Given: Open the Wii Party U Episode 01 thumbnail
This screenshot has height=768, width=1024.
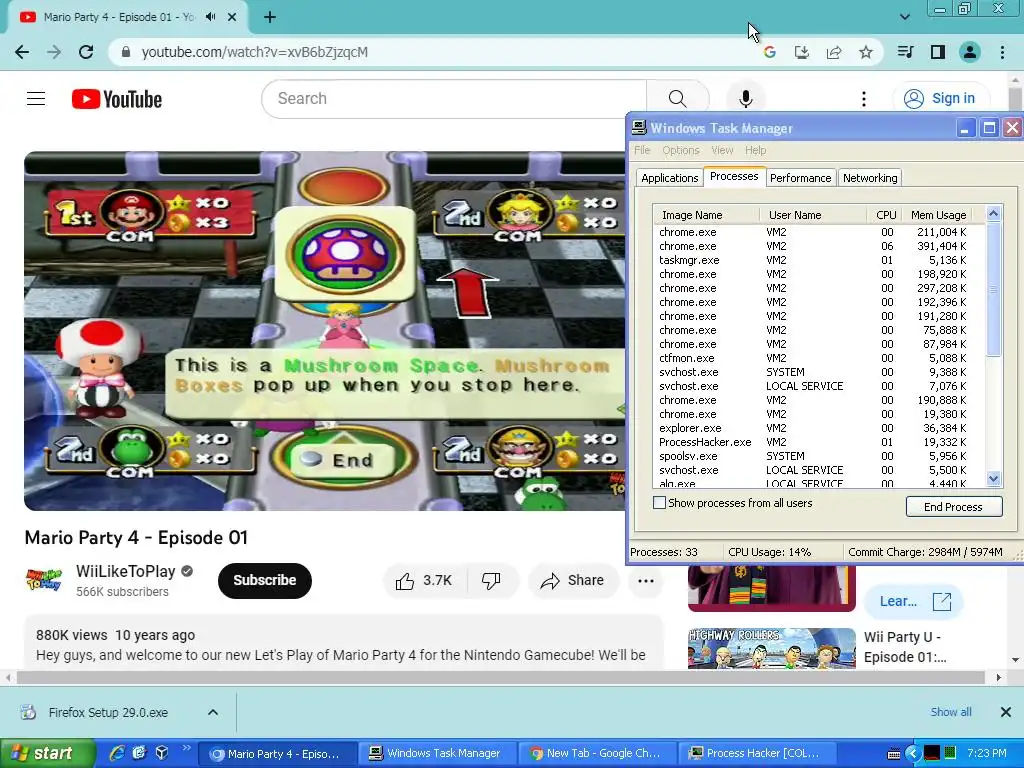Looking at the screenshot, I should tap(771, 648).
